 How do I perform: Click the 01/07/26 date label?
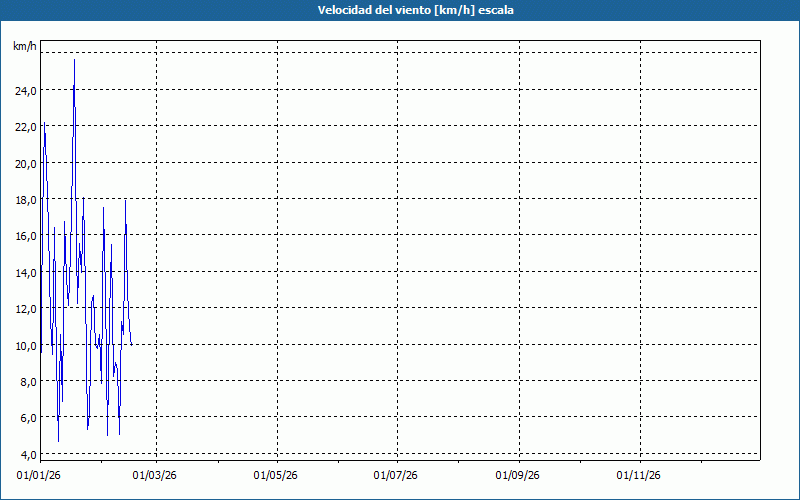[395, 476]
